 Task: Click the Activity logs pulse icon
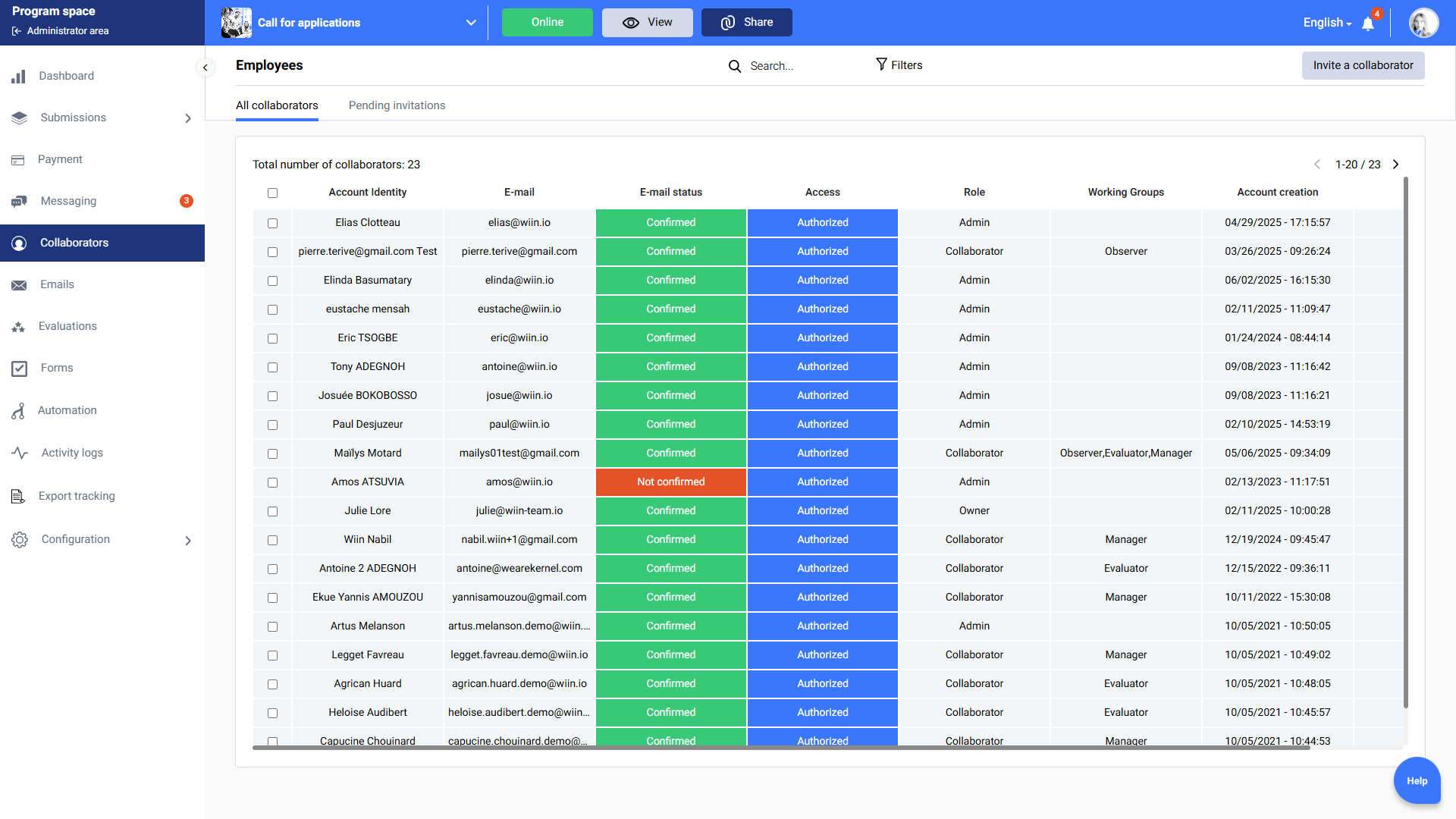click(20, 453)
